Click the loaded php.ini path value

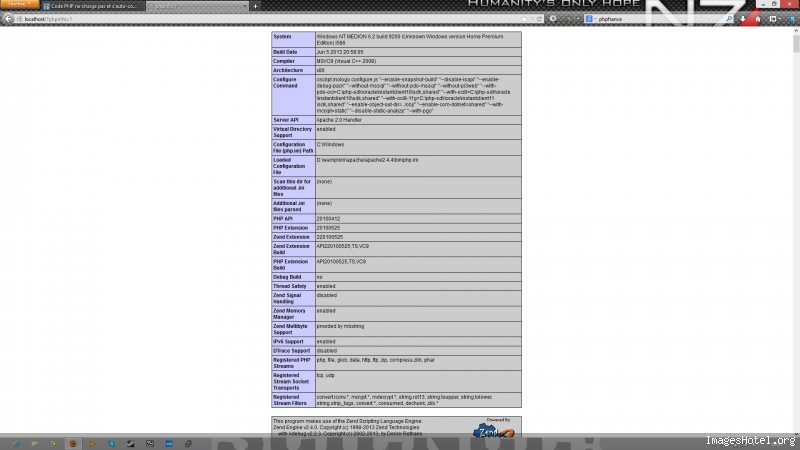(x=367, y=160)
